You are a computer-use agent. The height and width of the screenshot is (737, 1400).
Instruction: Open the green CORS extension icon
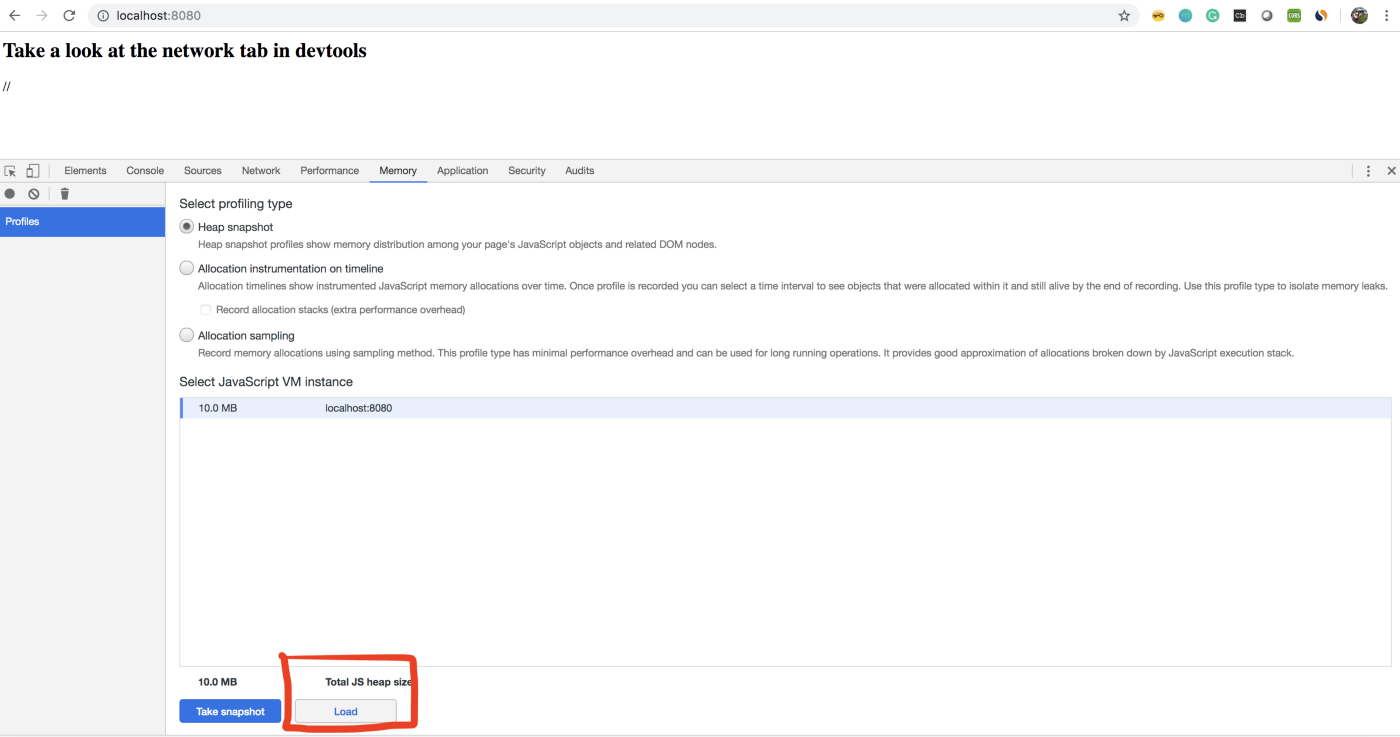click(1293, 16)
